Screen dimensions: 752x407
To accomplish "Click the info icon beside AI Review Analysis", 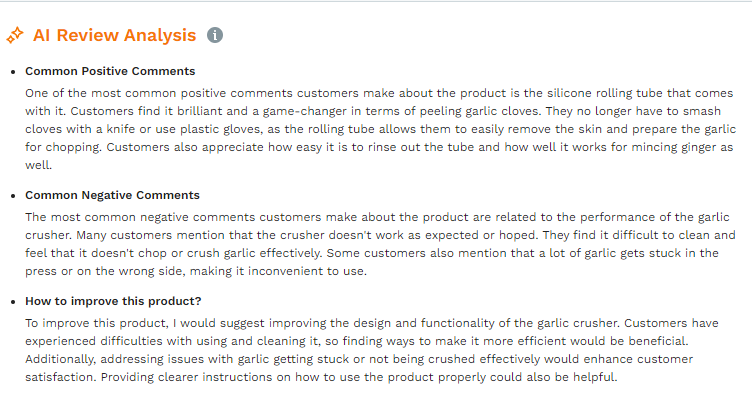I will (x=215, y=35).
